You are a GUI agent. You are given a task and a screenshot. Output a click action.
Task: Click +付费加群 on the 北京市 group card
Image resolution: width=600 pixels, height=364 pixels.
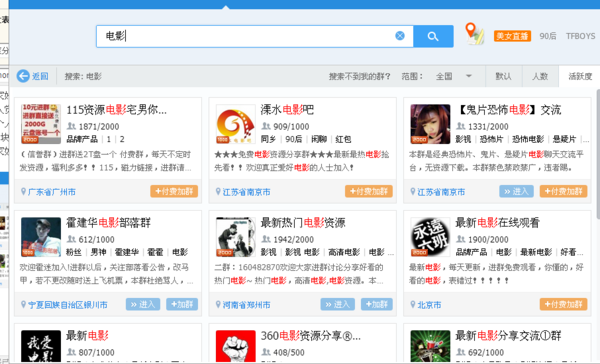pyautogui.click(x=563, y=304)
